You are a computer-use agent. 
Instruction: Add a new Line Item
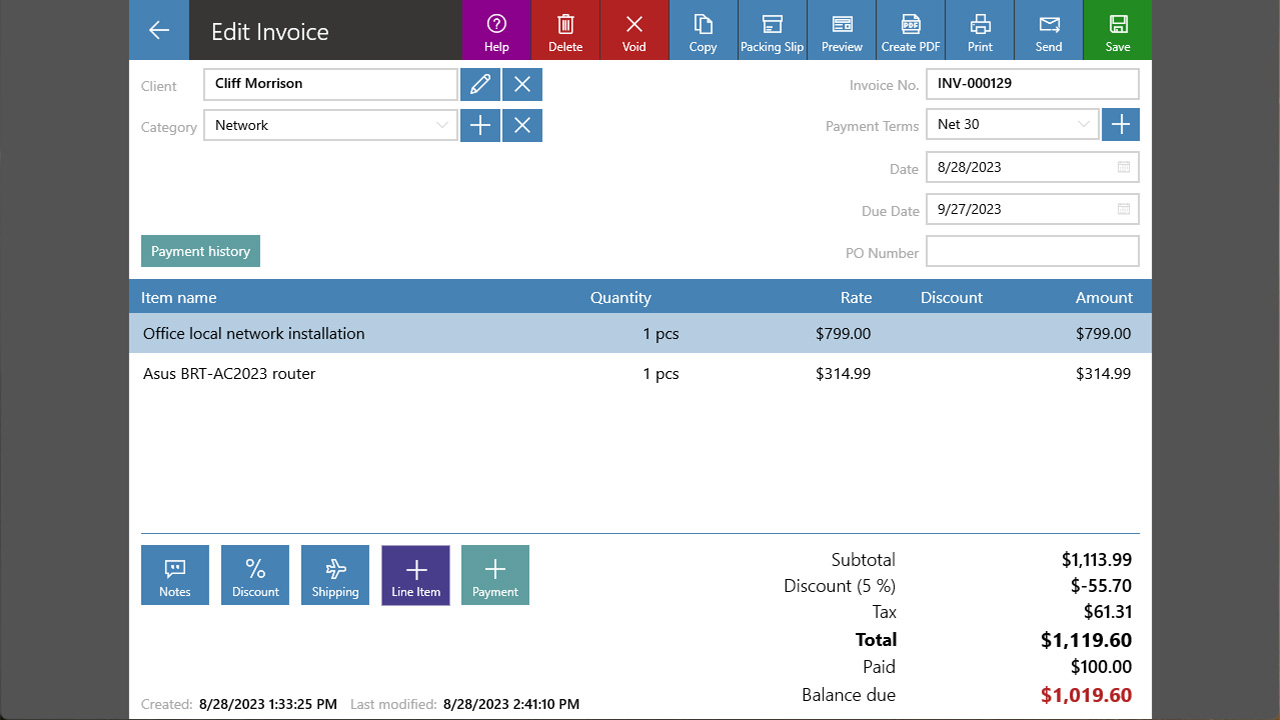tap(415, 575)
